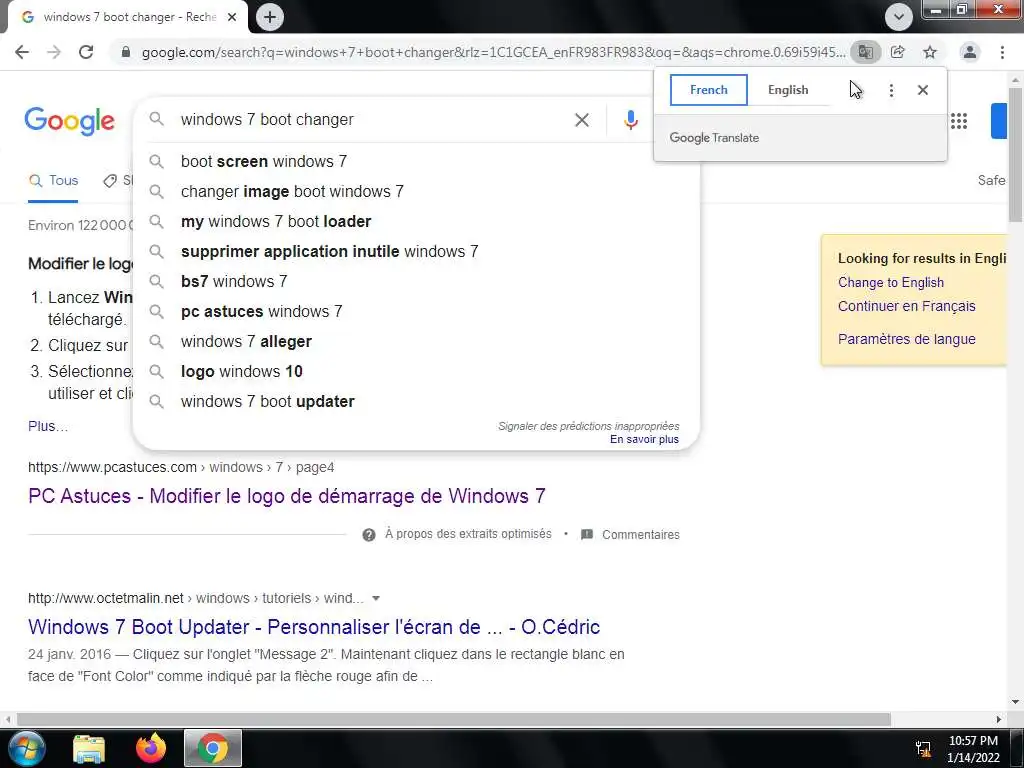Choose suggestion 'bs7 windows 7'
This screenshot has height=768, width=1024.
click(415, 281)
